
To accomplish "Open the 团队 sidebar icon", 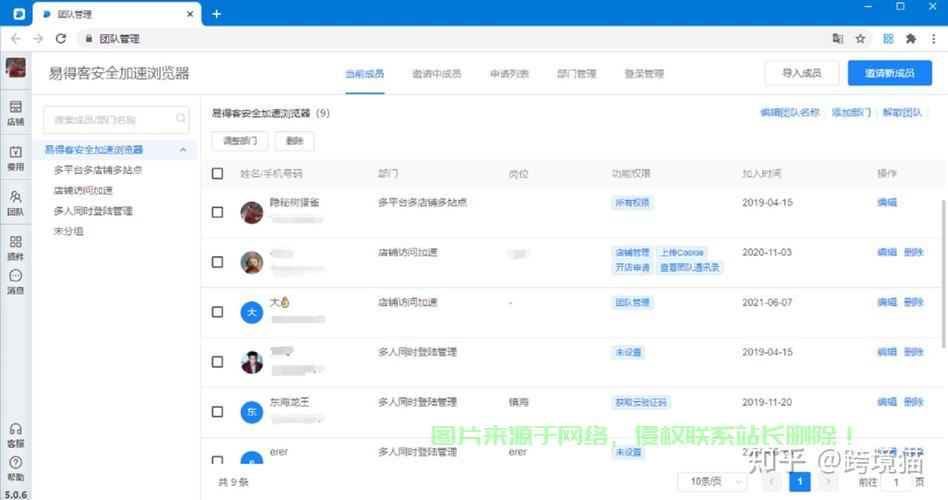I will click(x=16, y=203).
